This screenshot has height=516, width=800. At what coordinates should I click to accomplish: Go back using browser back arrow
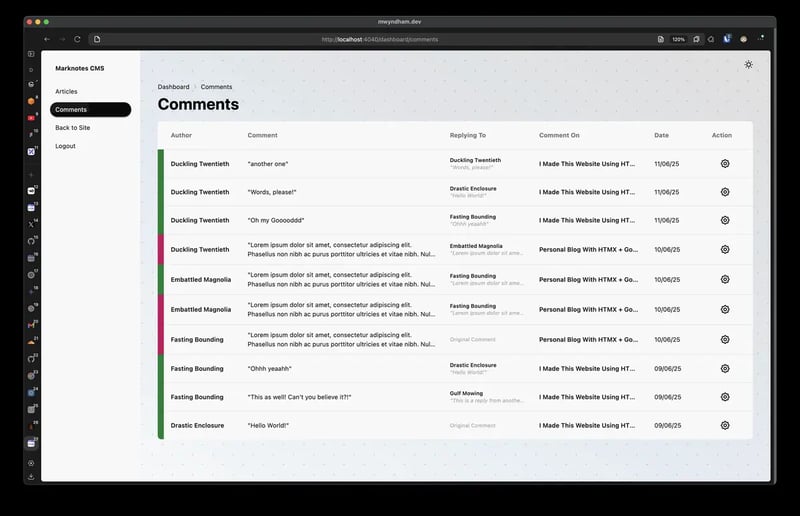47,39
